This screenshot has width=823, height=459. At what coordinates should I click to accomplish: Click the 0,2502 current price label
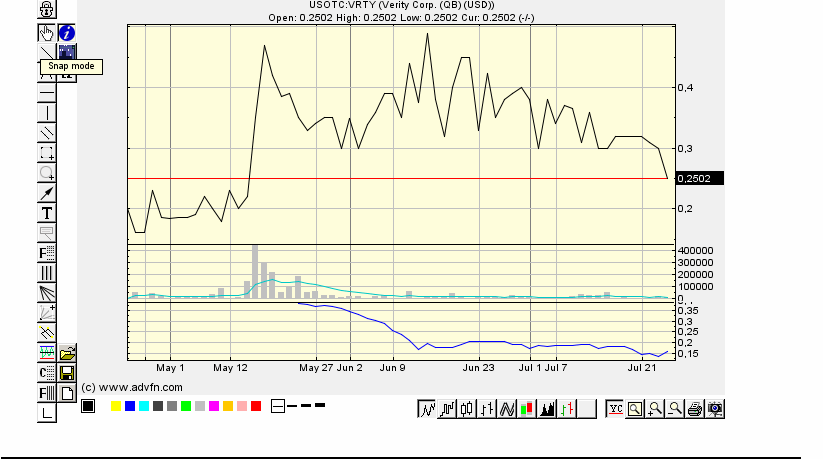coord(700,179)
